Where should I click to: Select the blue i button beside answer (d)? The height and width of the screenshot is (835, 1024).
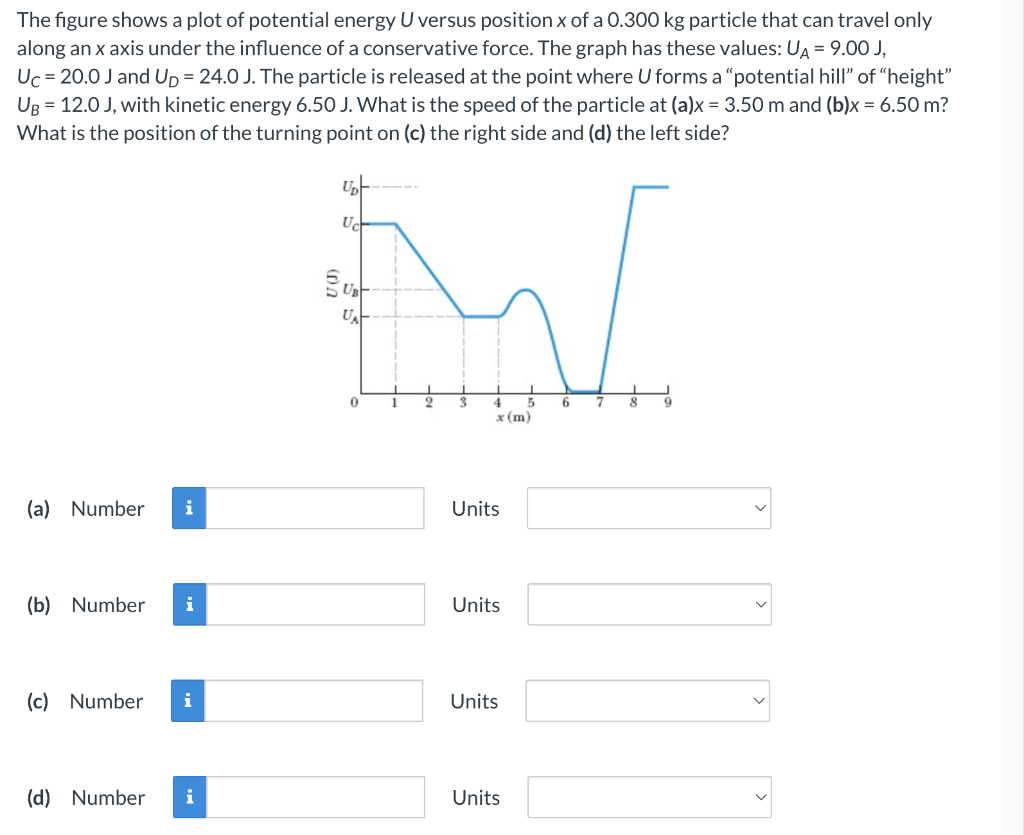click(x=189, y=797)
